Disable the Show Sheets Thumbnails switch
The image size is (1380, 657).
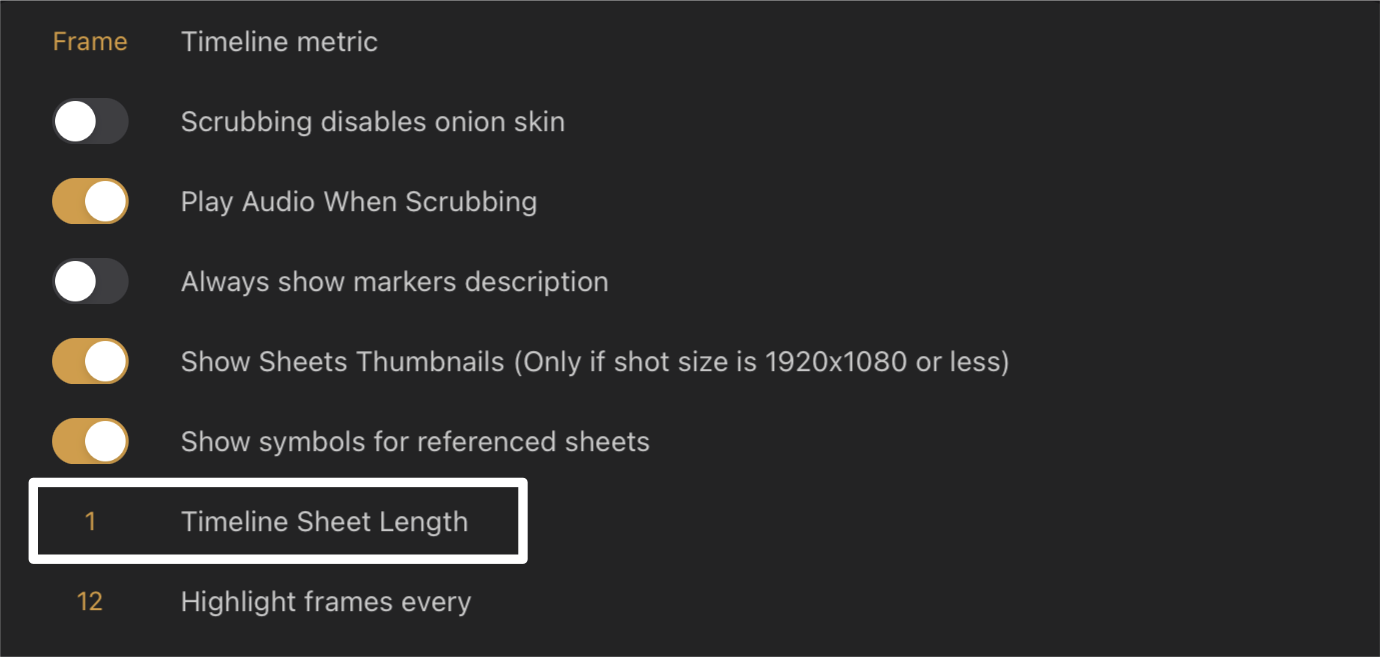tap(90, 362)
